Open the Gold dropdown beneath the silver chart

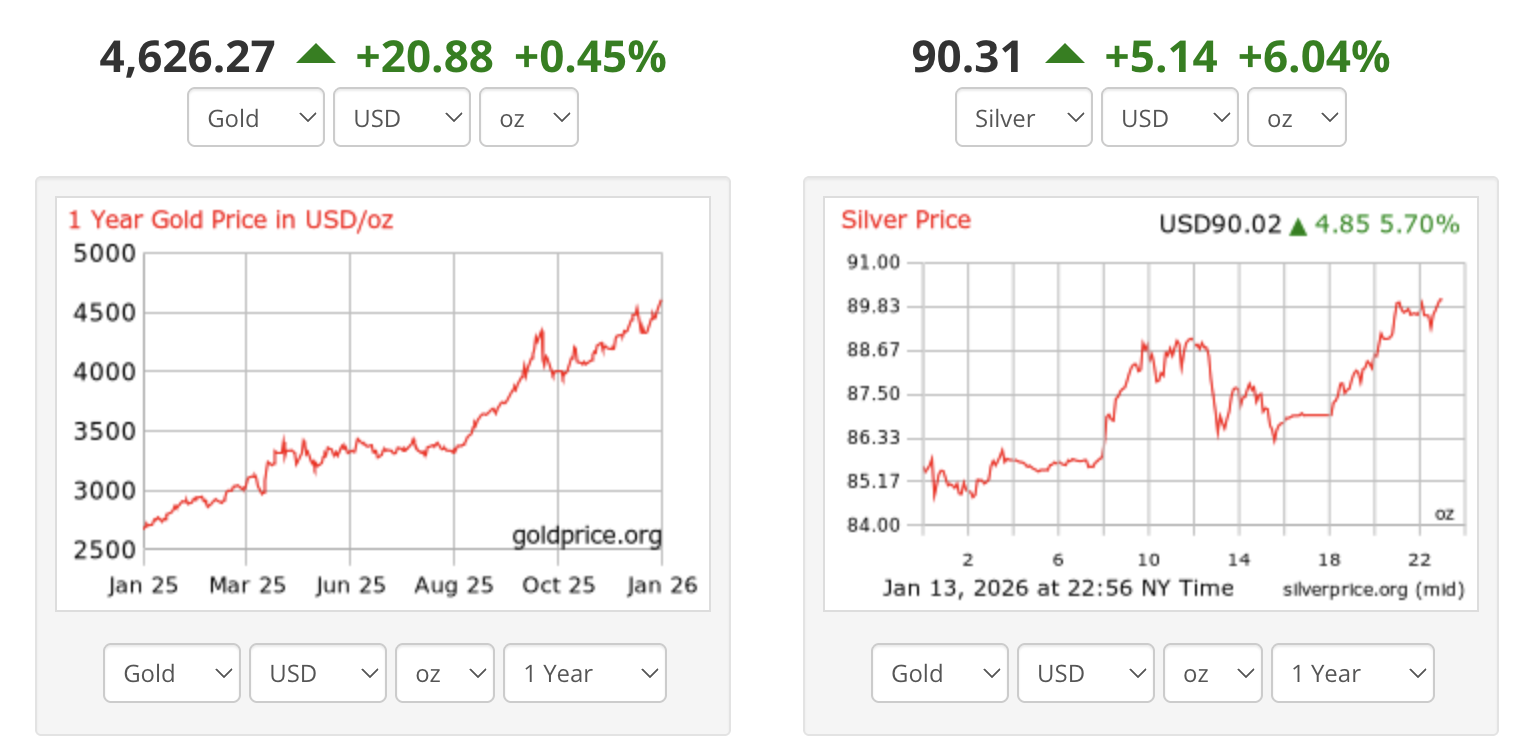(939, 673)
